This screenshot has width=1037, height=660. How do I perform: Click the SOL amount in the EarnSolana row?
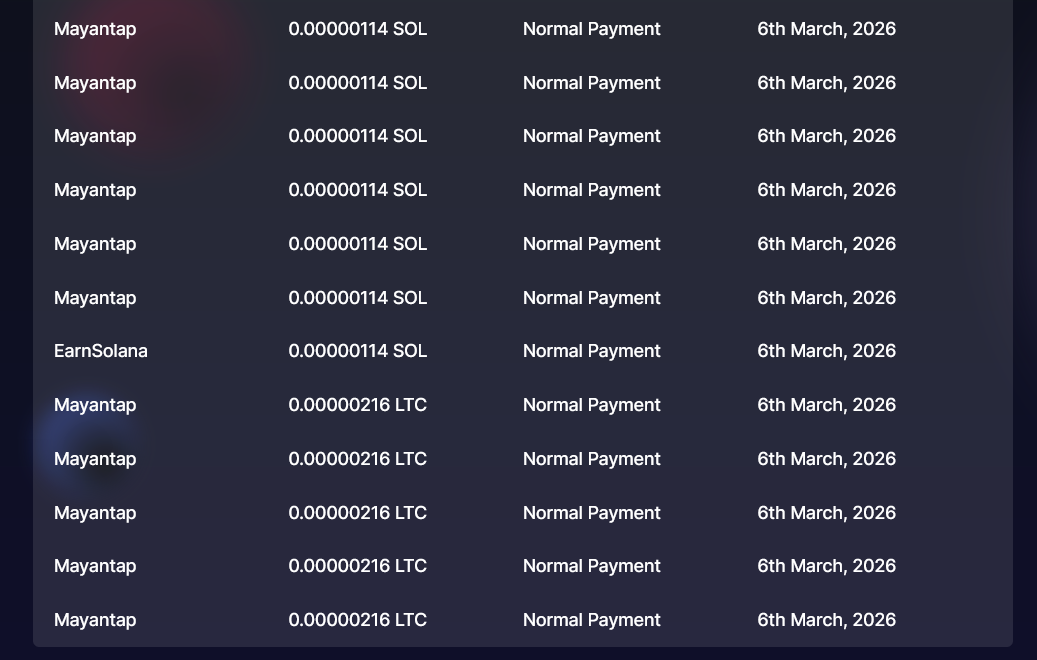[x=358, y=351]
